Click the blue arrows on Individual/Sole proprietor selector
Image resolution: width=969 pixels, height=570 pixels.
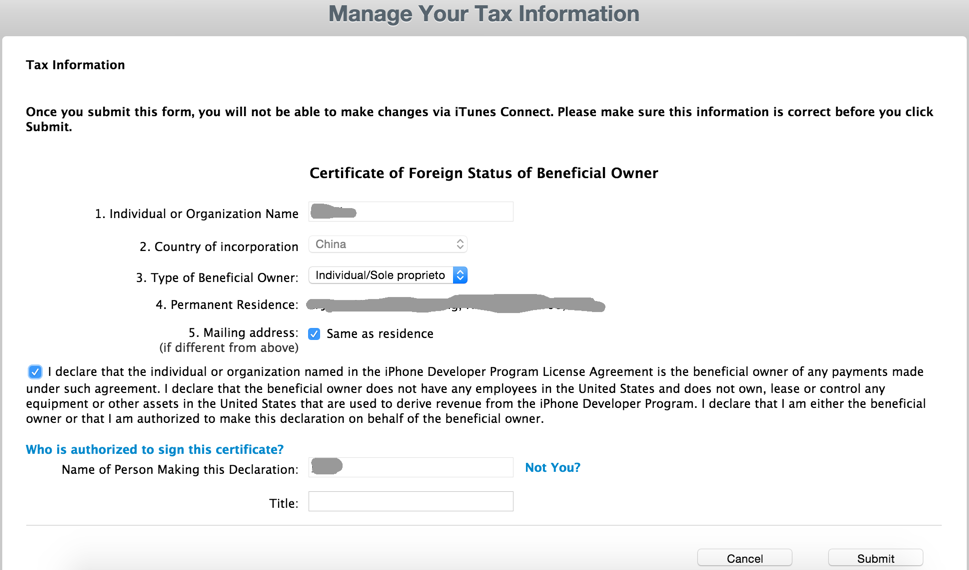coord(460,275)
